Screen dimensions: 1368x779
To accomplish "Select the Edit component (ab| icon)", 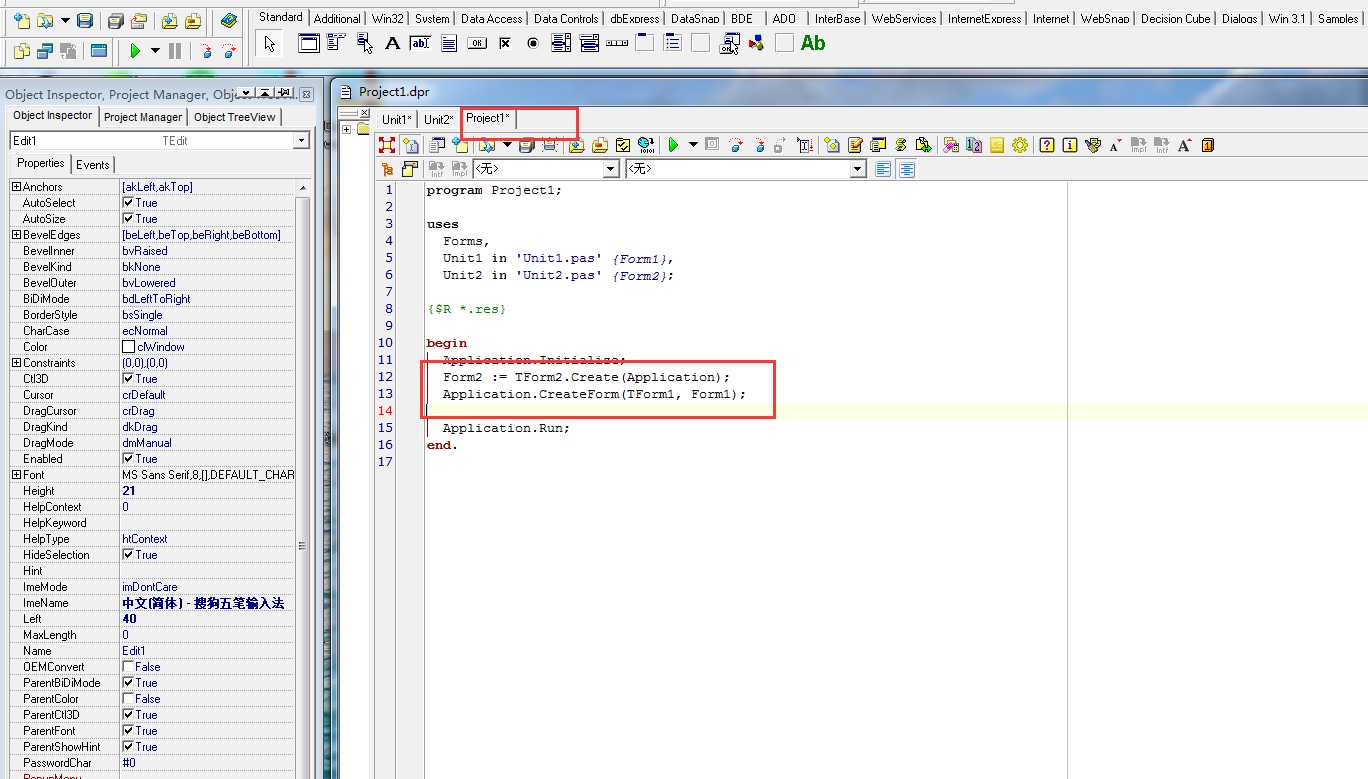I will pos(421,43).
